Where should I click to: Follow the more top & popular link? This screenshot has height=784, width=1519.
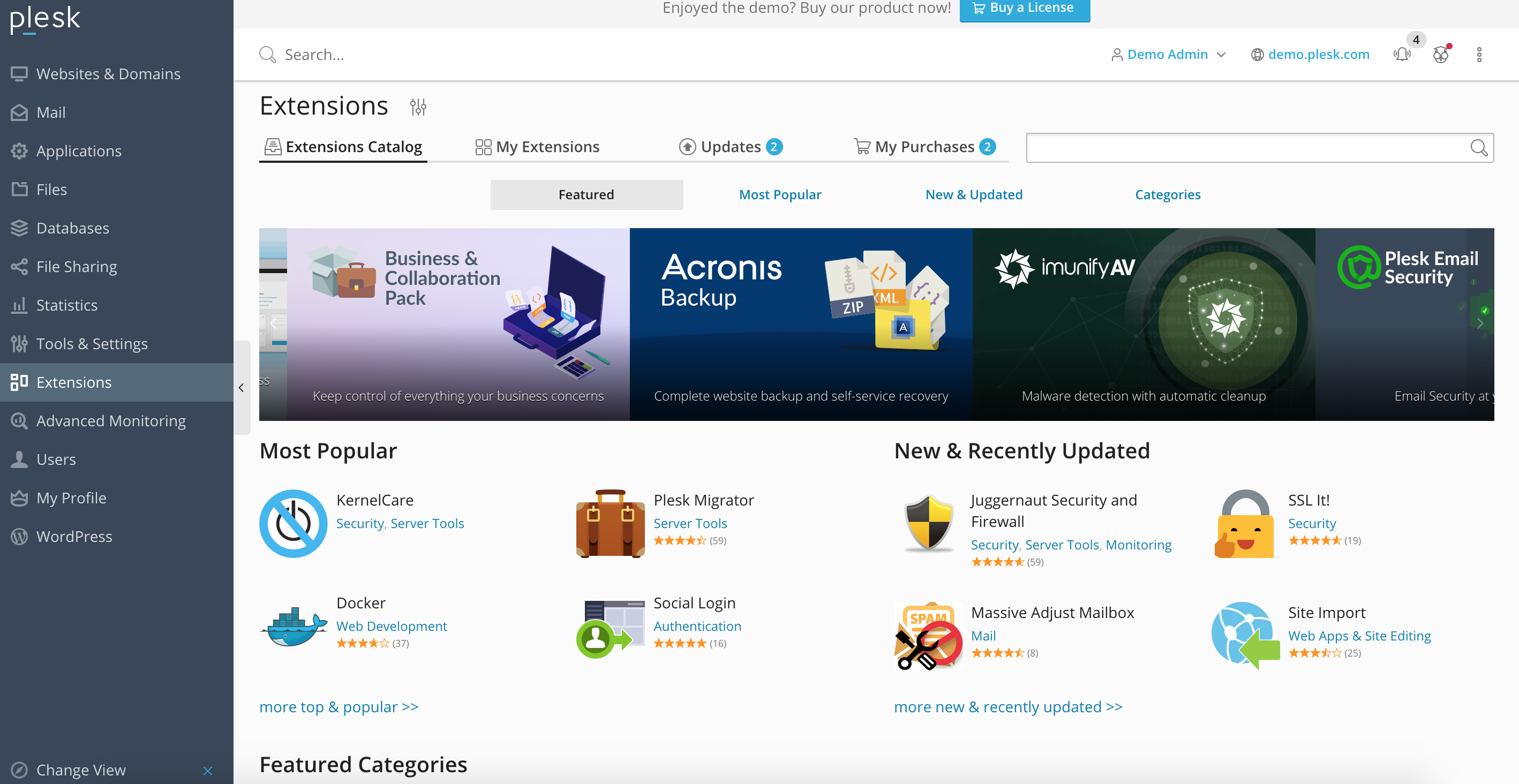(x=339, y=706)
